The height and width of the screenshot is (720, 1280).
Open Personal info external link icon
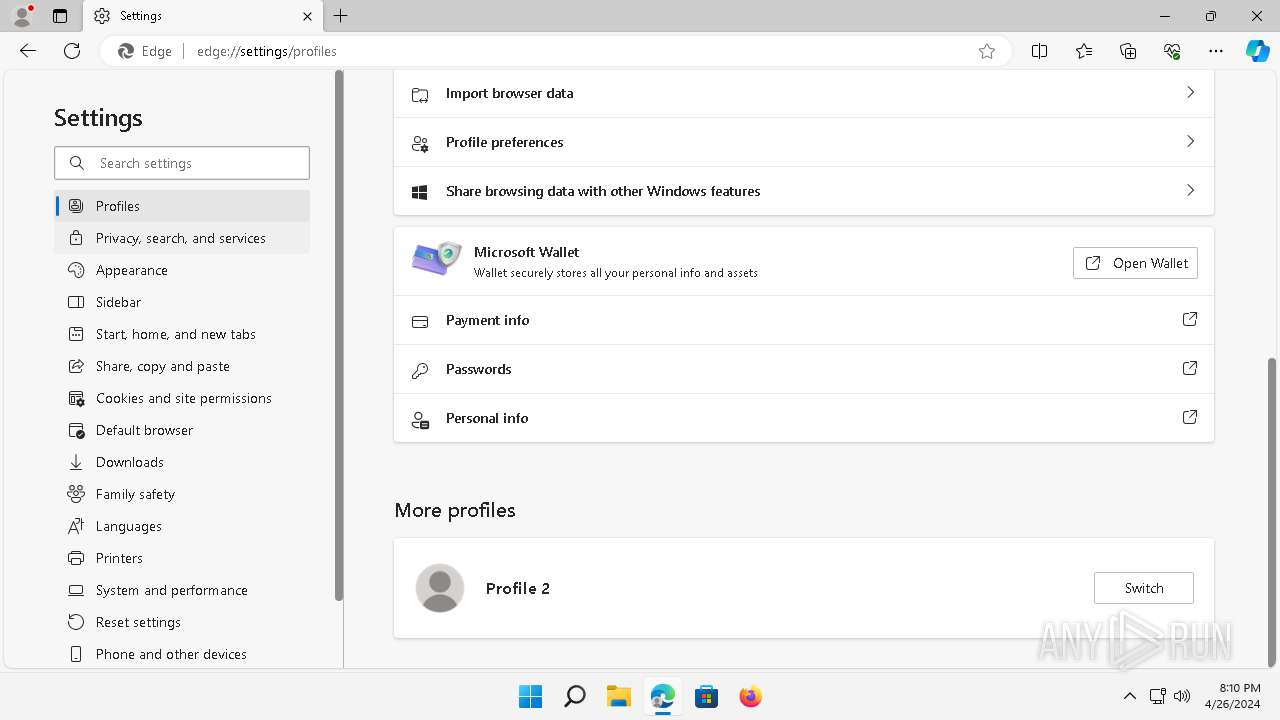(1190, 417)
